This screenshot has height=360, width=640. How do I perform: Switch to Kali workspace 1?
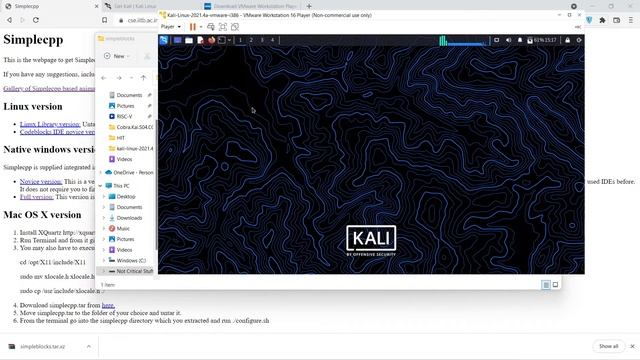(x=240, y=40)
